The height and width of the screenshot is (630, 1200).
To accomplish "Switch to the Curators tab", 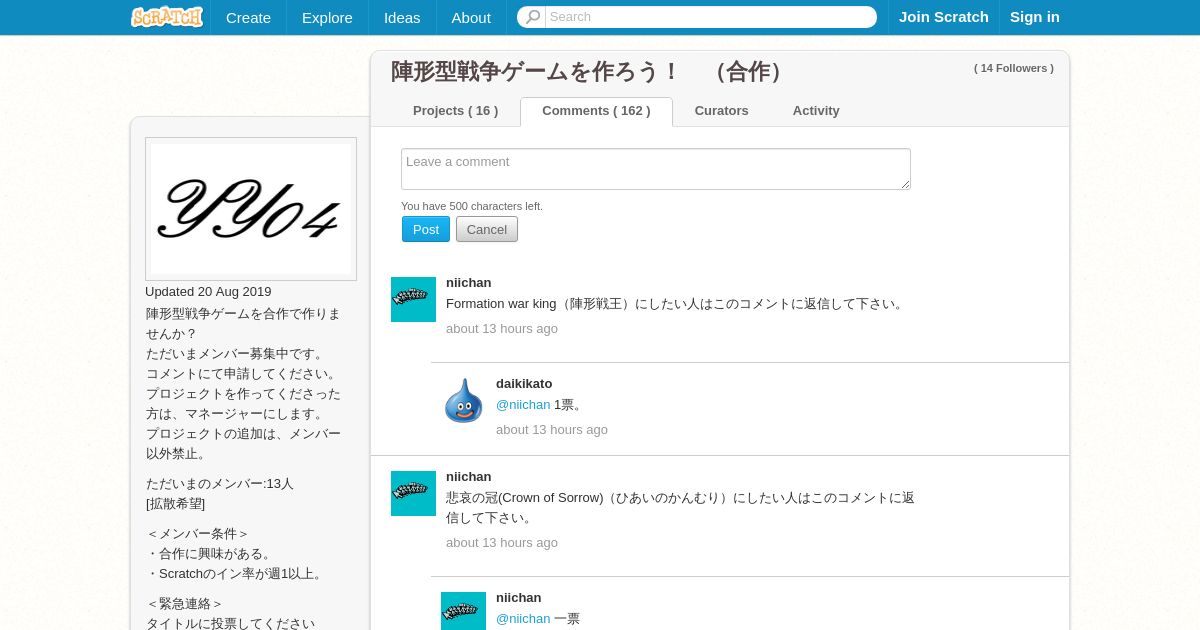I will coord(721,111).
